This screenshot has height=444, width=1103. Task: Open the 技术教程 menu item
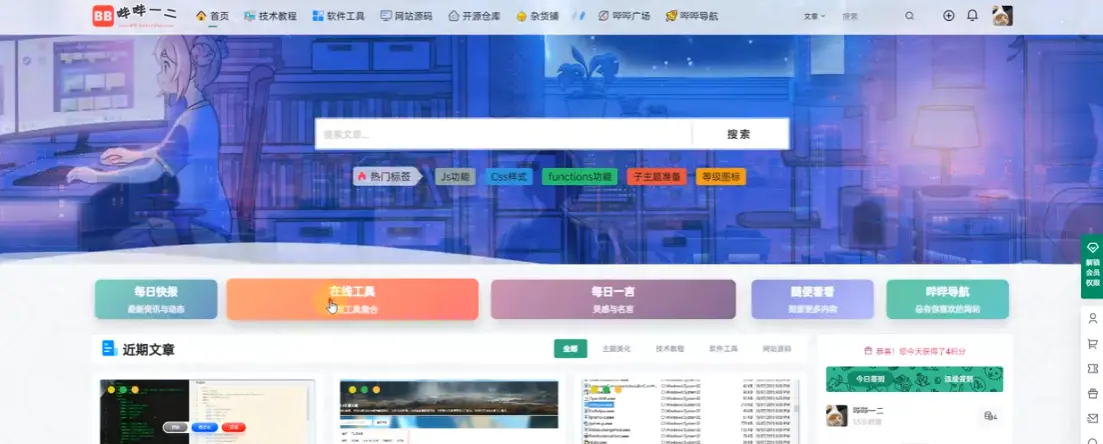click(270, 15)
